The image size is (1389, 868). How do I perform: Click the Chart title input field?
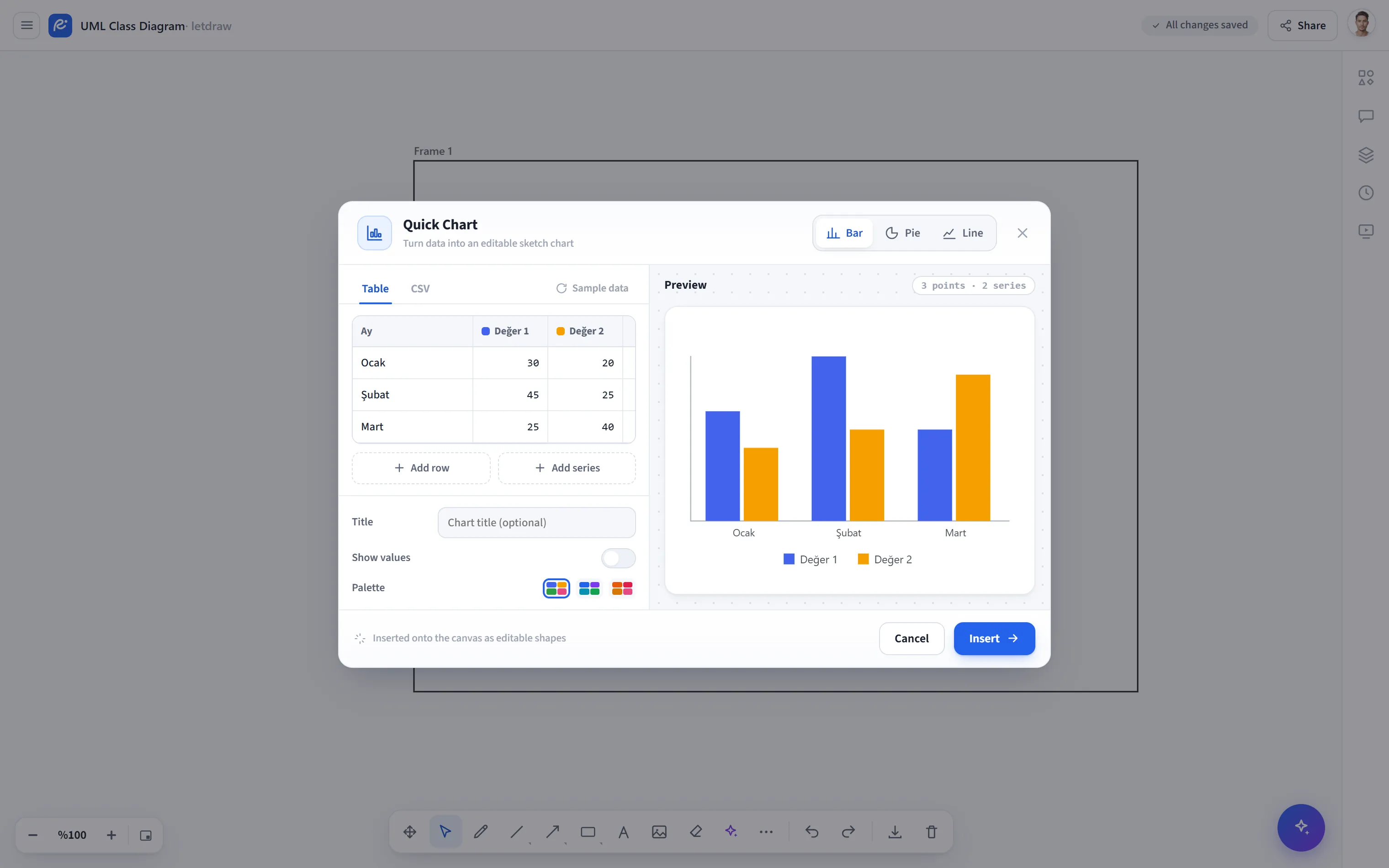pos(537,523)
